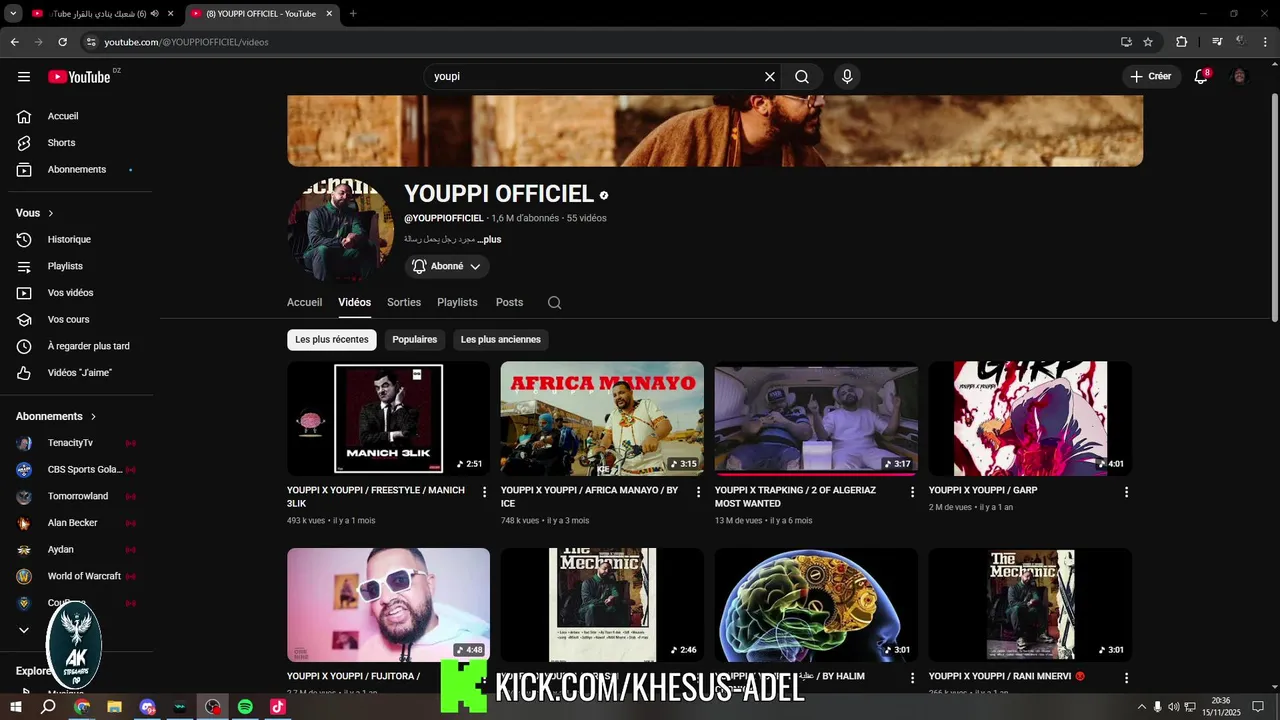Viewport: 1280px width, 720px height.
Task: Open the notifications bell
Action: (x=1201, y=77)
